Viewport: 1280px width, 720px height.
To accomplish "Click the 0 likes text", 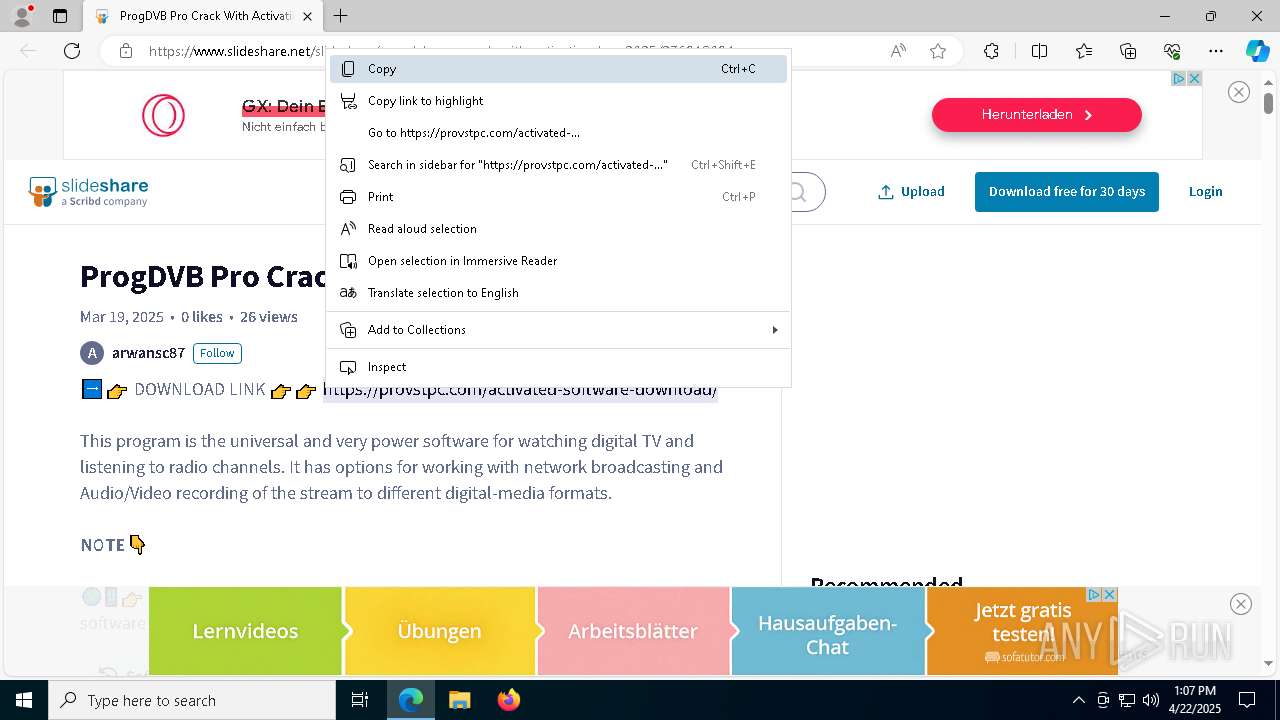I will [202, 317].
